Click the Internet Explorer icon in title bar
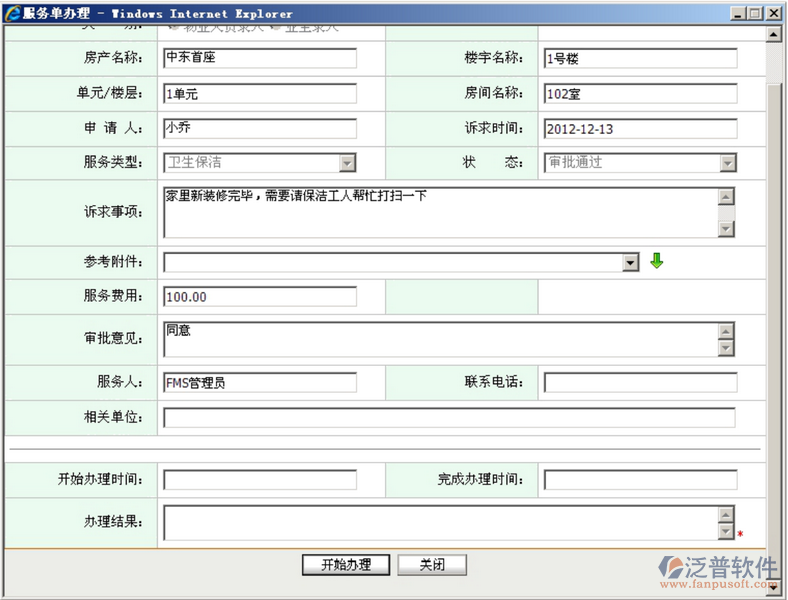Viewport: 788px width, 600px height. [x=12, y=13]
